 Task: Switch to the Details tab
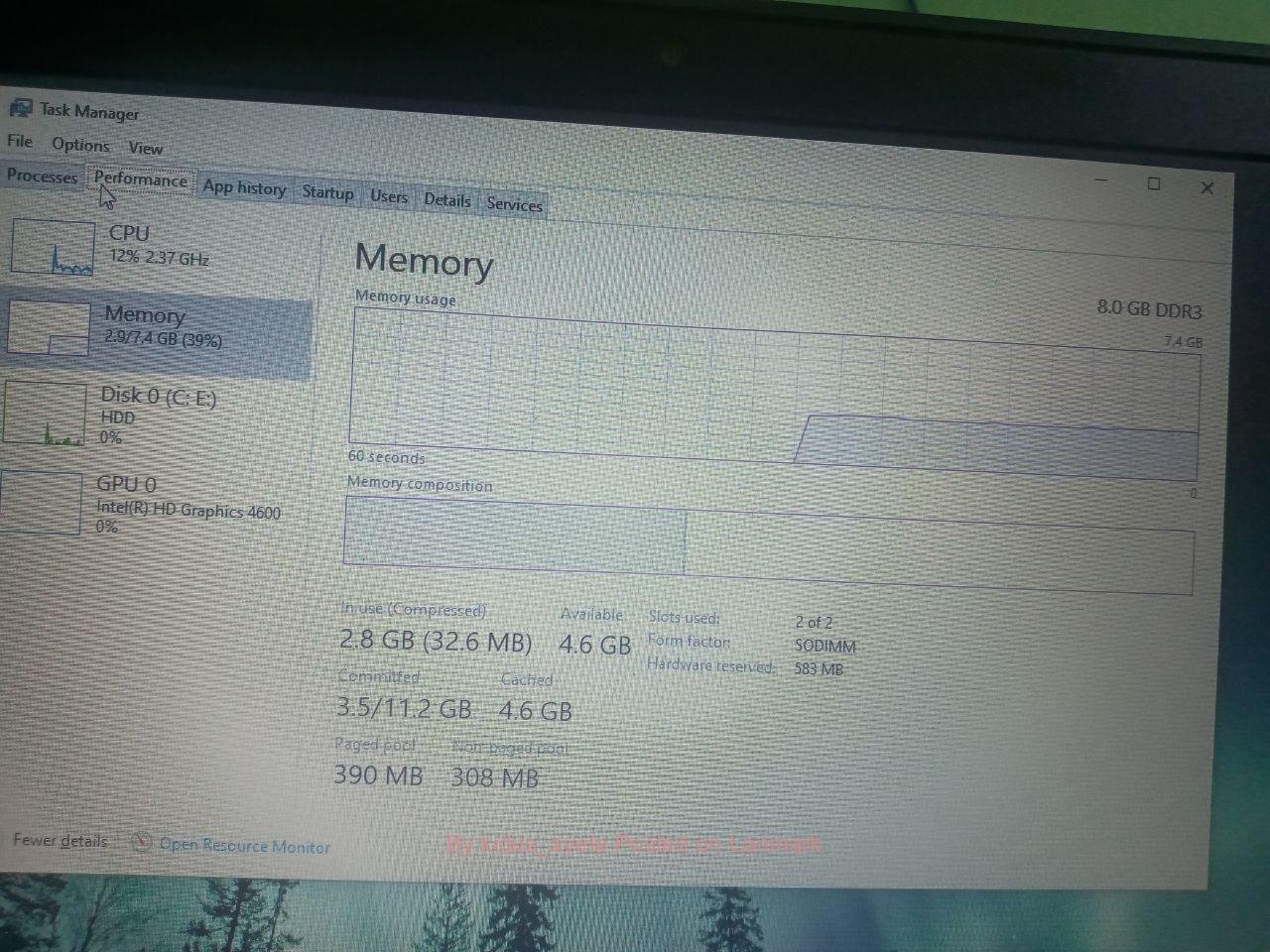447,200
